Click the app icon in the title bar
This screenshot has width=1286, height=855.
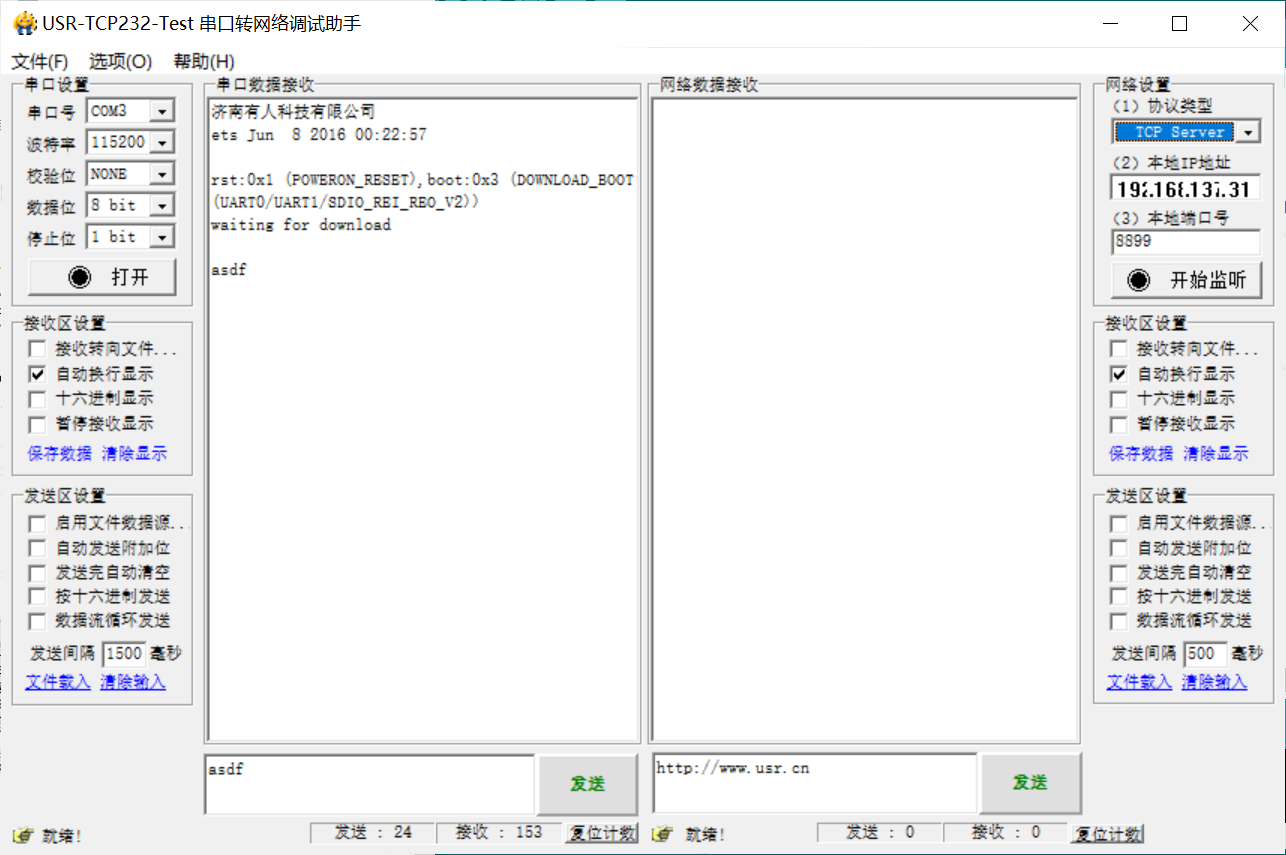tap(24, 23)
